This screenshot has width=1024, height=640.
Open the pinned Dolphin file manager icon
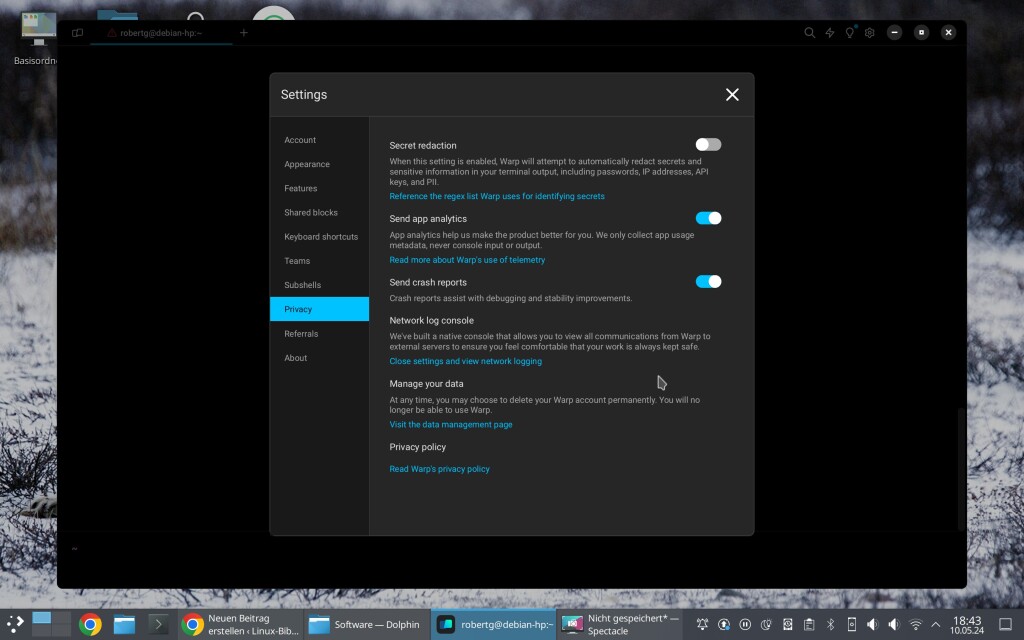point(124,625)
